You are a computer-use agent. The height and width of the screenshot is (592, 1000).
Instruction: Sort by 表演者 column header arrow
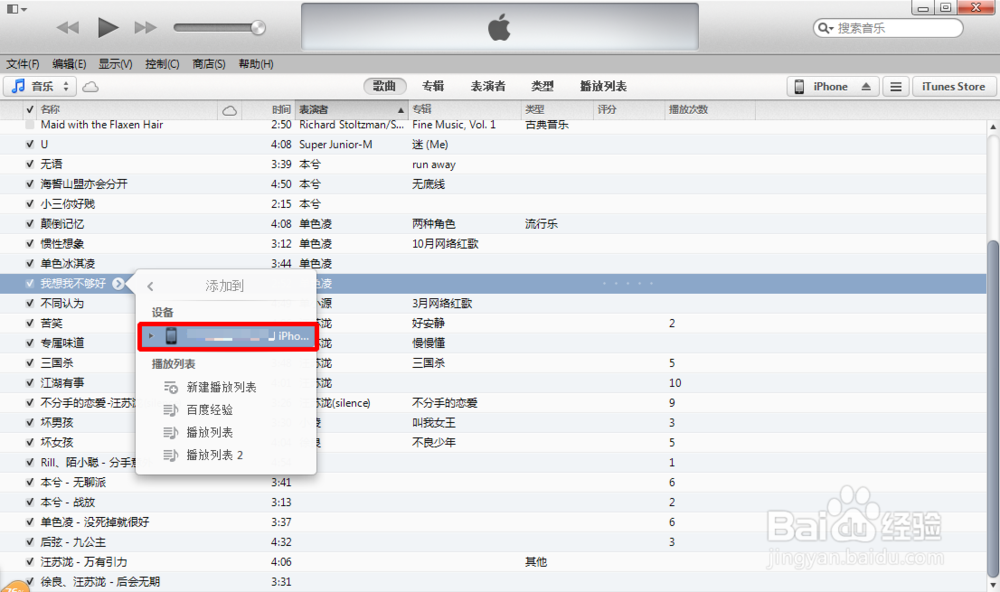(401, 110)
